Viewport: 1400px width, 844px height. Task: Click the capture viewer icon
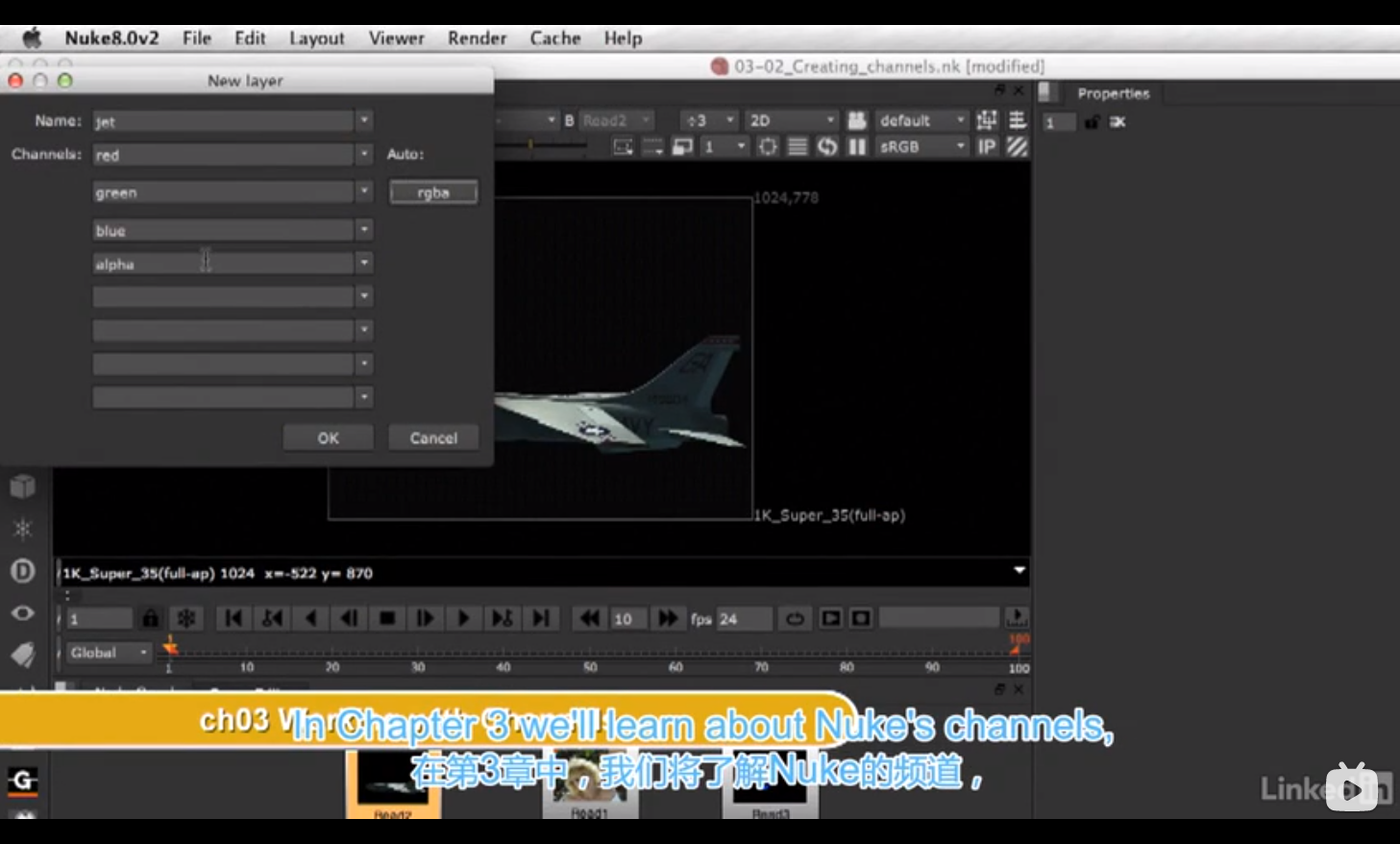tap(861, 618)
